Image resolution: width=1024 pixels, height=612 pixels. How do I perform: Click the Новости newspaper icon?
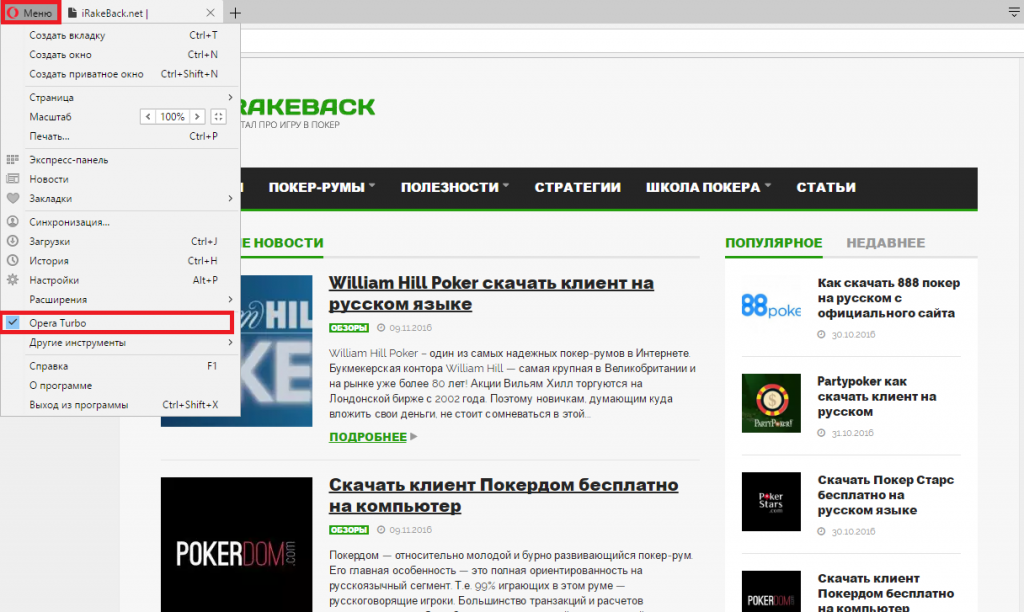tap(12, 179)
